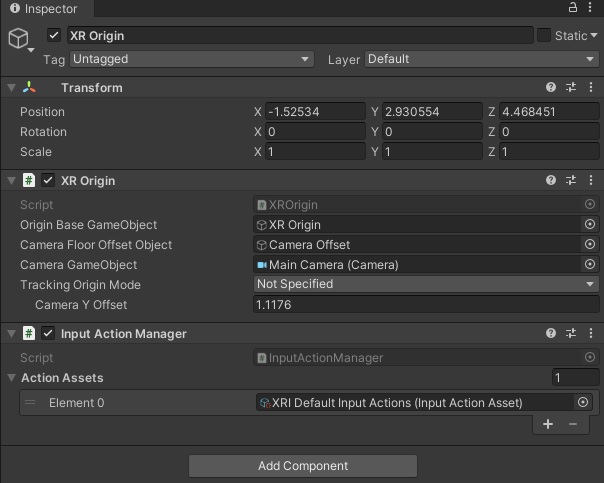
Task: Open XR Origin component preset settings
Action: (x=571, y=180)
